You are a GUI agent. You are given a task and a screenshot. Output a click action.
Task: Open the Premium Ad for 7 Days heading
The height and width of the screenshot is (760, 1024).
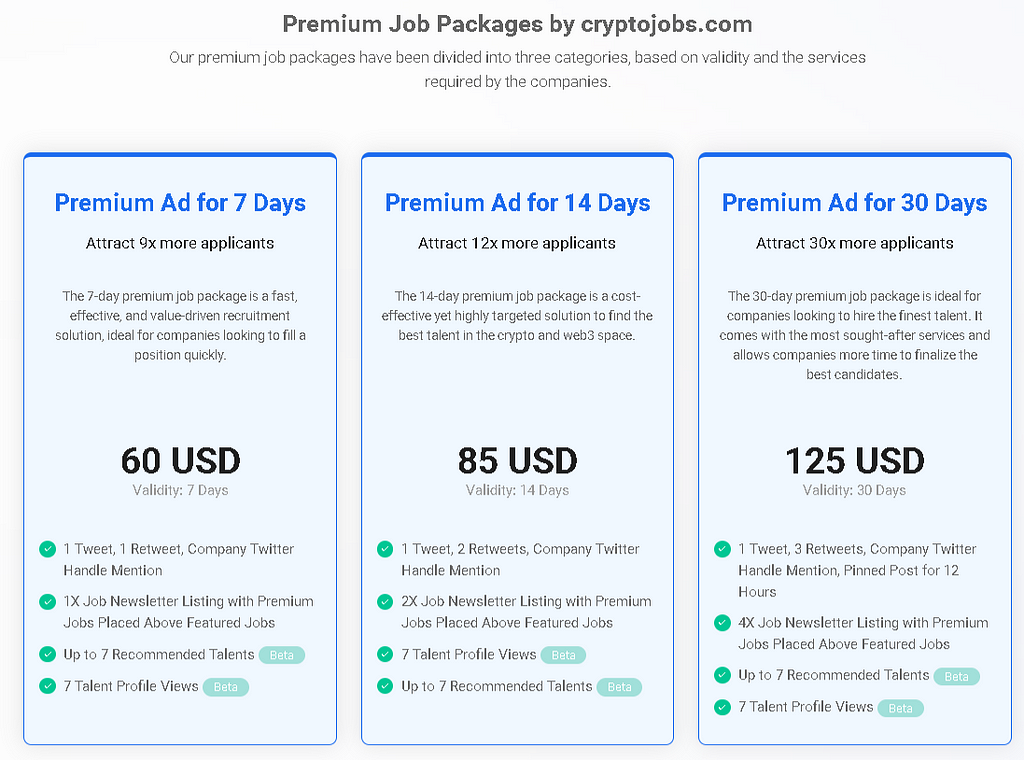click(180, 202)
